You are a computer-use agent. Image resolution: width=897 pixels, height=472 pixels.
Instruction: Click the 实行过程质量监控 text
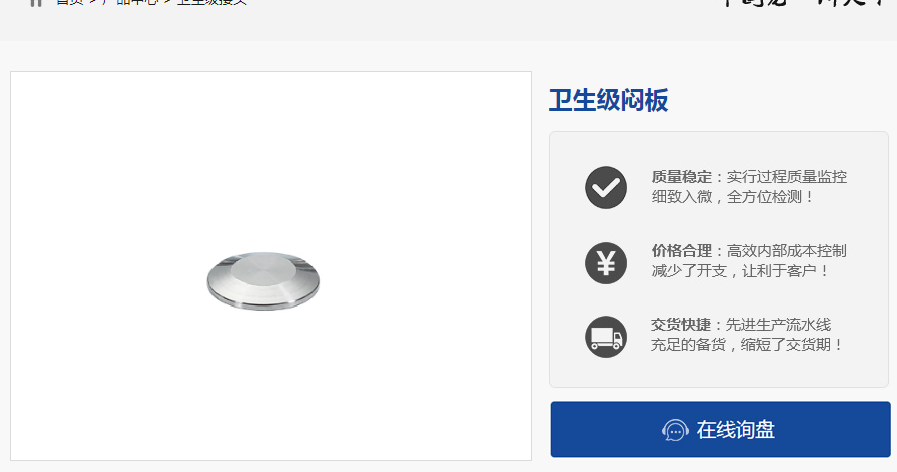(x=787, y=177)
